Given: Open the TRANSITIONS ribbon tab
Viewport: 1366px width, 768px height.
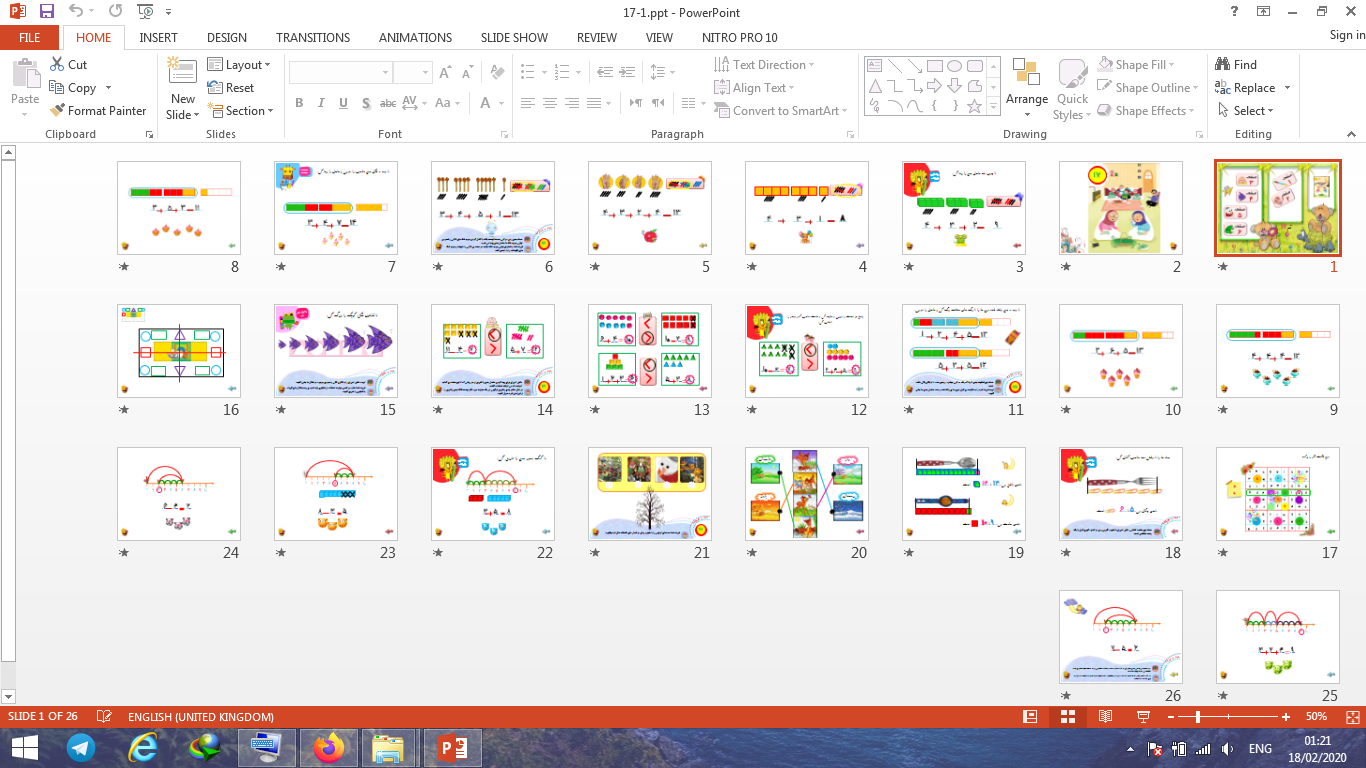Looking at the screenshot, I should (313, 37).
